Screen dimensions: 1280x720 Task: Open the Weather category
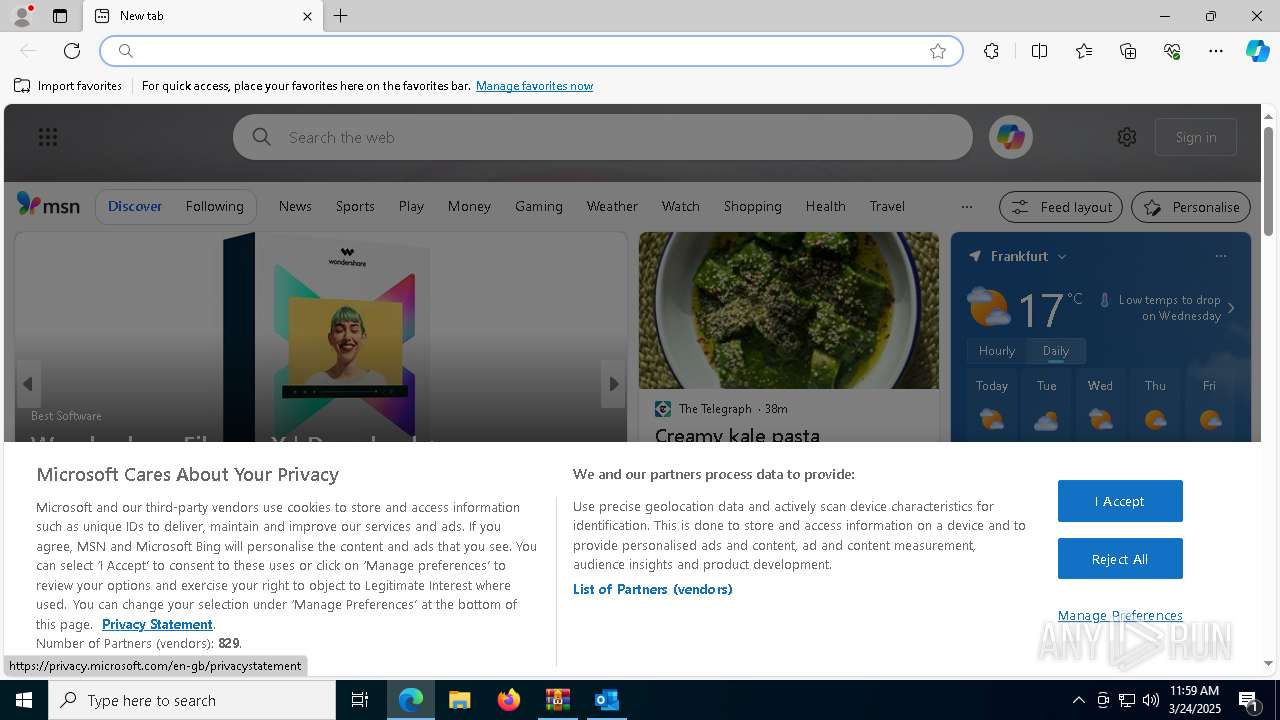[x=612, y=206]
